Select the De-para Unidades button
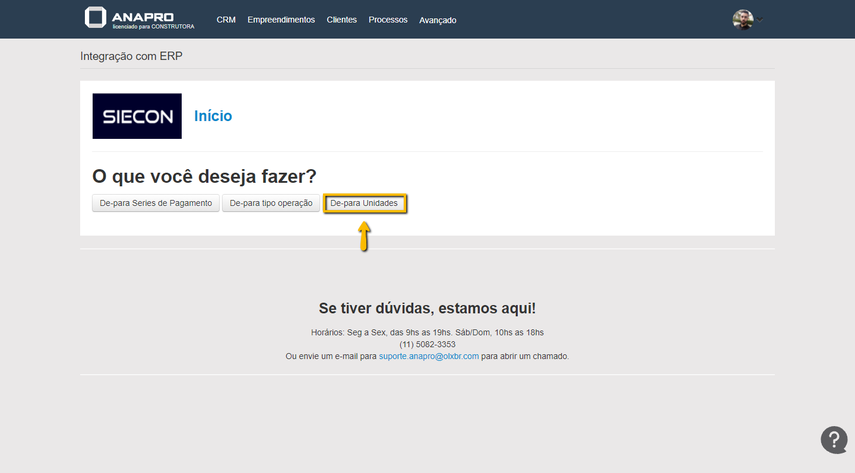This screenshot has width=855, height=473. [x=365, y=203]
